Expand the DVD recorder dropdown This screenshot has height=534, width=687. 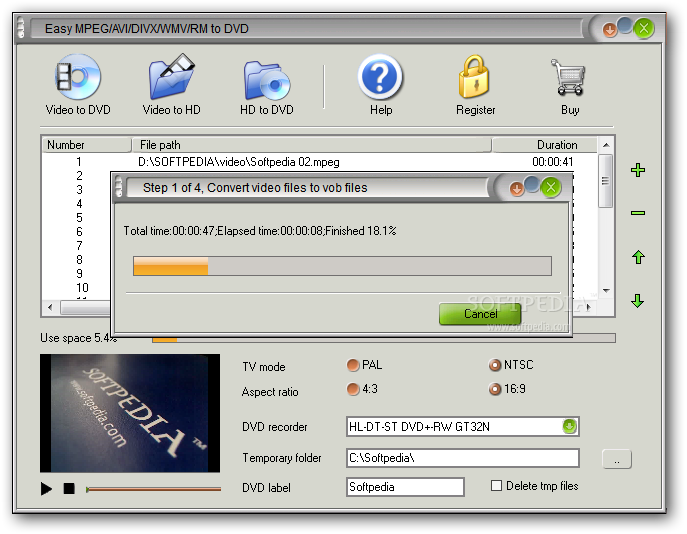[569, 426]
